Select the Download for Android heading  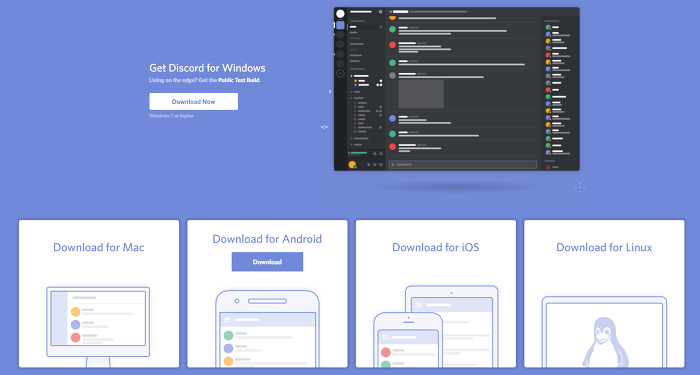coord(267,239)
